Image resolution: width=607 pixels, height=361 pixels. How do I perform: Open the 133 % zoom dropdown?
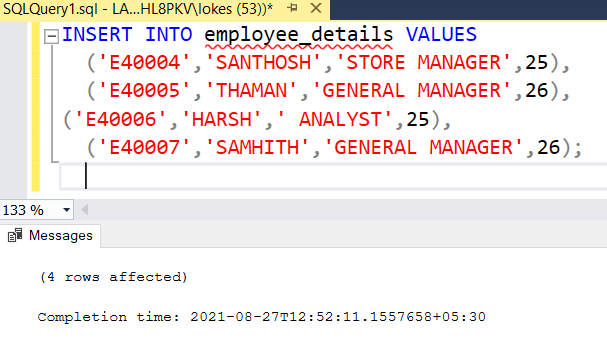click(x=66, y=210)
